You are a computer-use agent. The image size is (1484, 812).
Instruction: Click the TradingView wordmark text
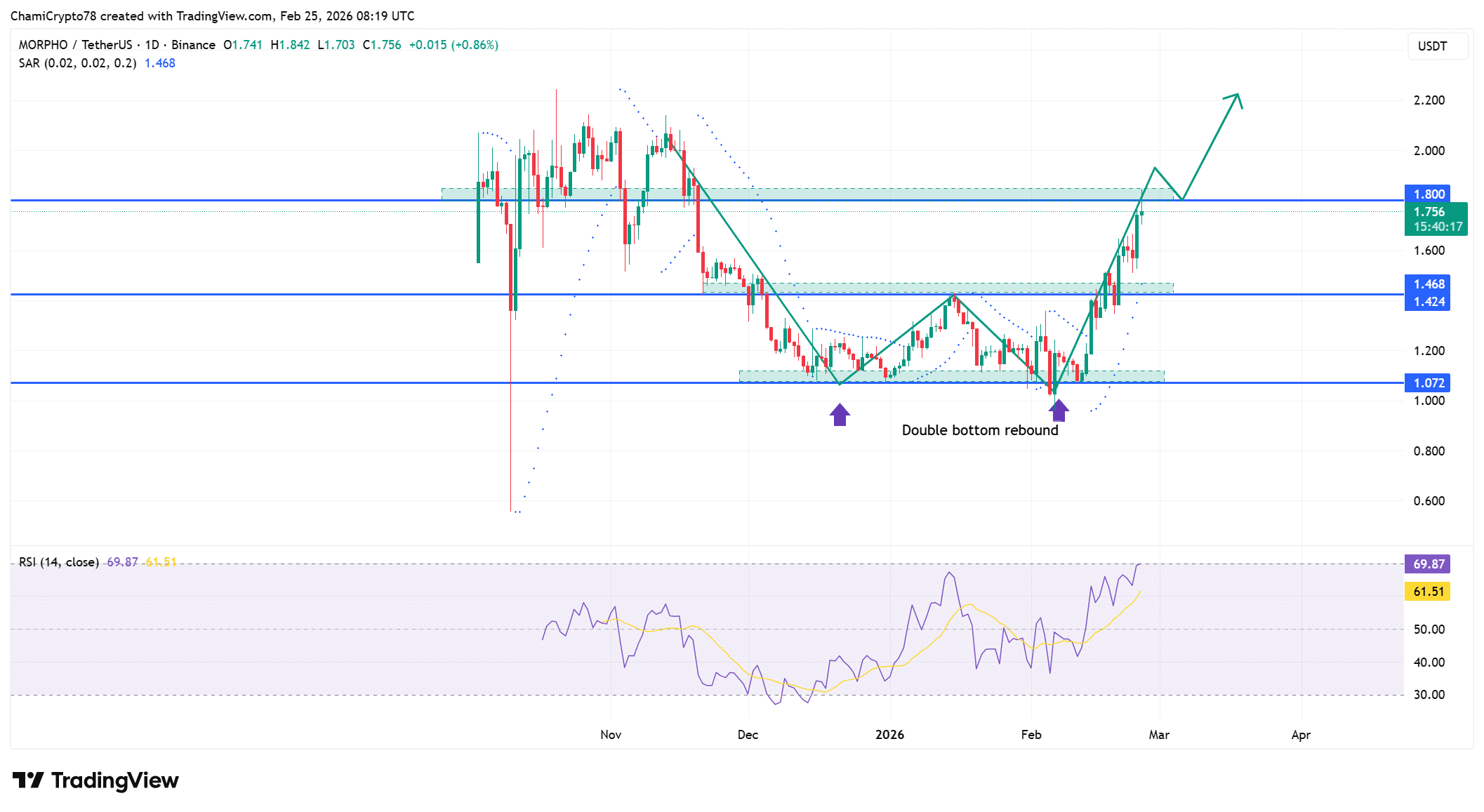coord(114,780)
